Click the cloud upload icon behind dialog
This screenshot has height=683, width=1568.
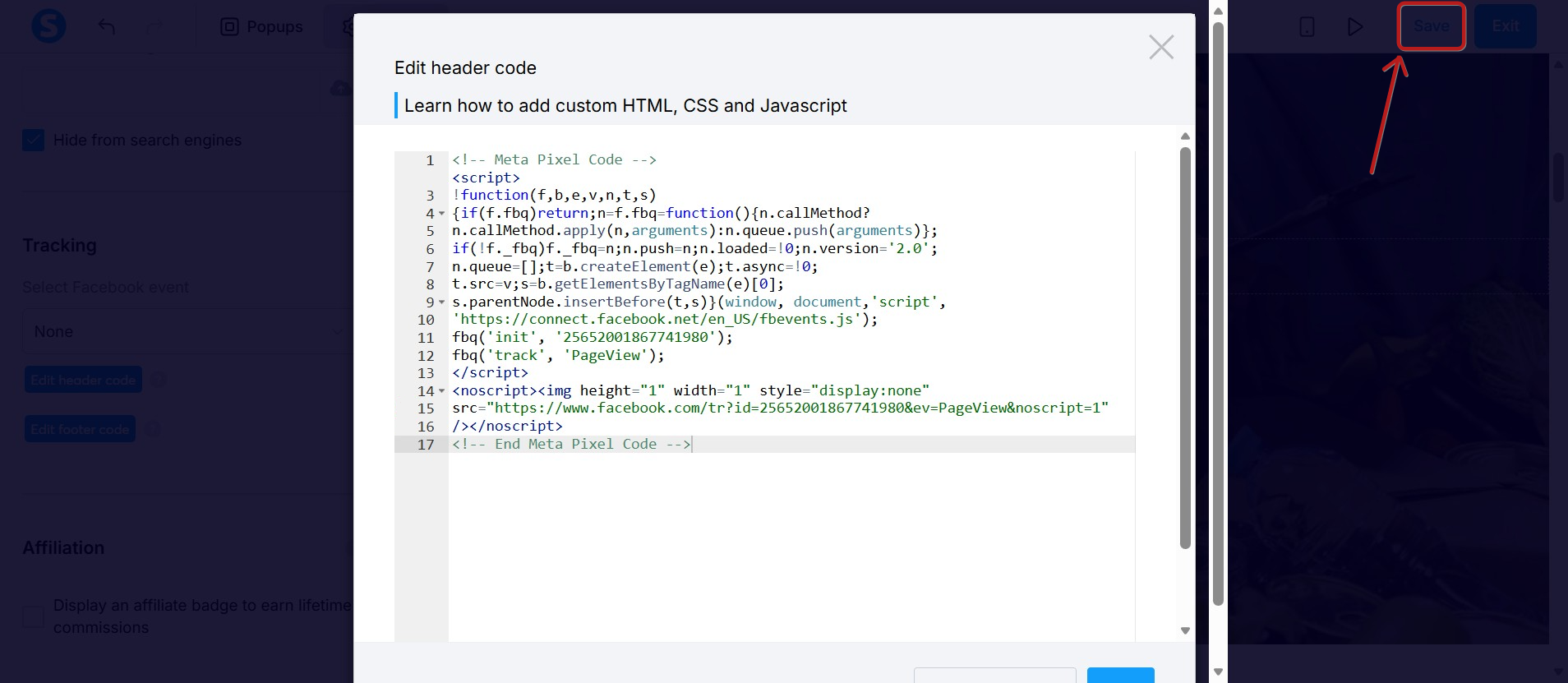tap(340, 88)
